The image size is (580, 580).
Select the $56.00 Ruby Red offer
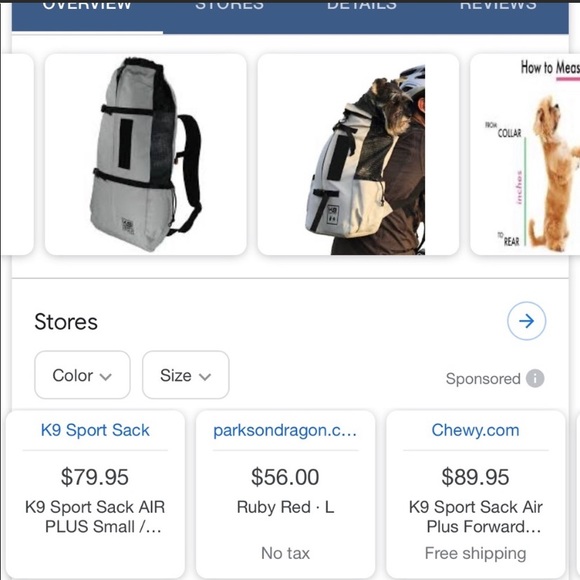(285, 492)
